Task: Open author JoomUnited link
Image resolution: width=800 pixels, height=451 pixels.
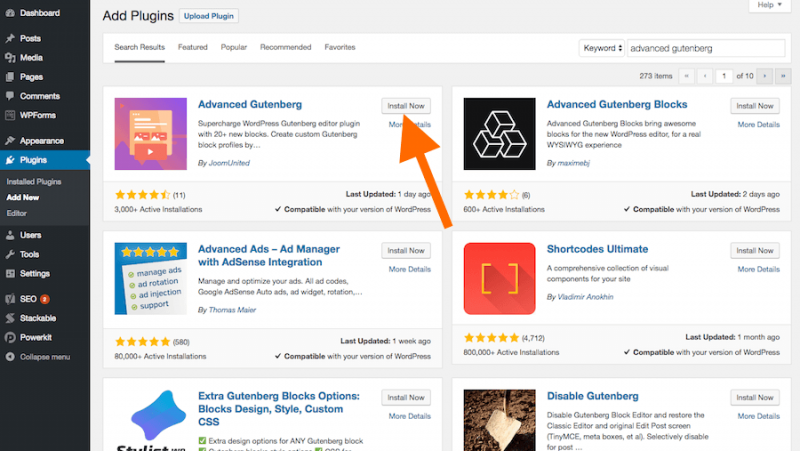Action: point(229,163)
